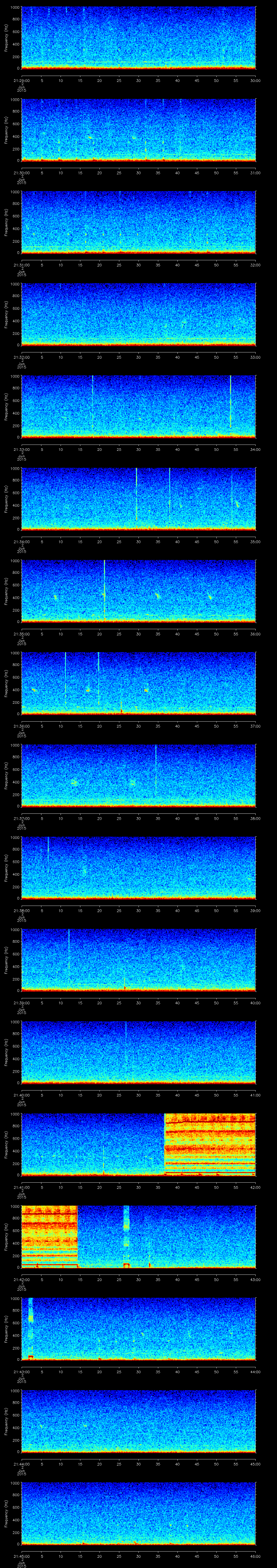
Task: Click the '33:00' end time label
Action: (x=256, y=357)
